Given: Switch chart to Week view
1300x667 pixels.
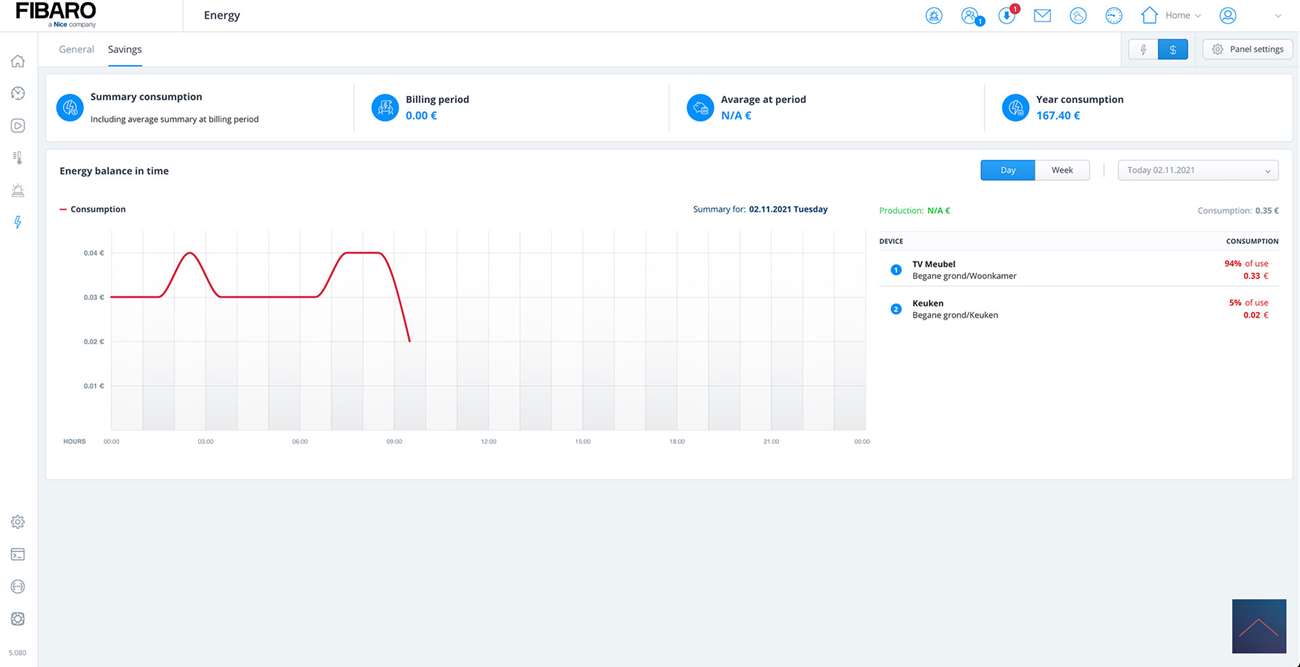Looking at the screenshot, I should tap(1062, 171).
